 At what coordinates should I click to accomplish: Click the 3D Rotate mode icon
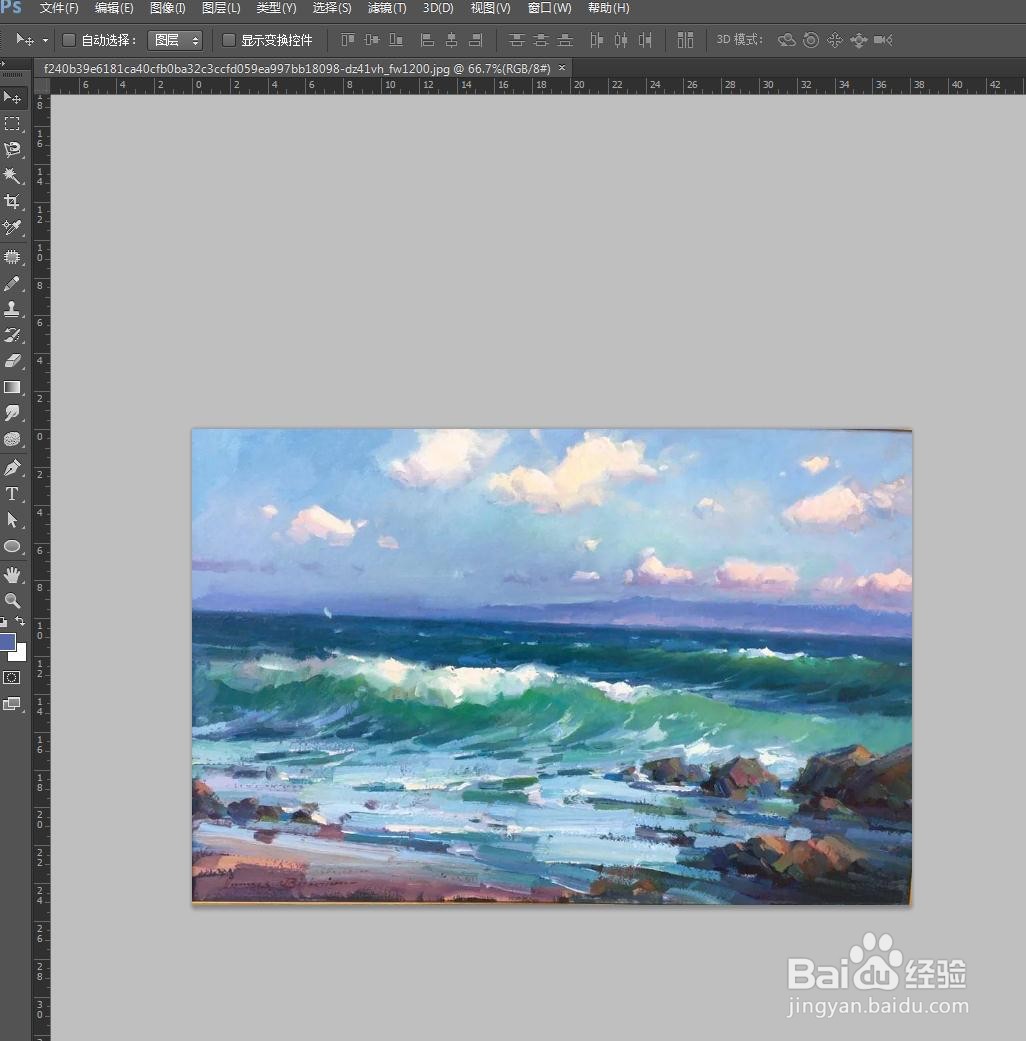(x=787, y=40)
